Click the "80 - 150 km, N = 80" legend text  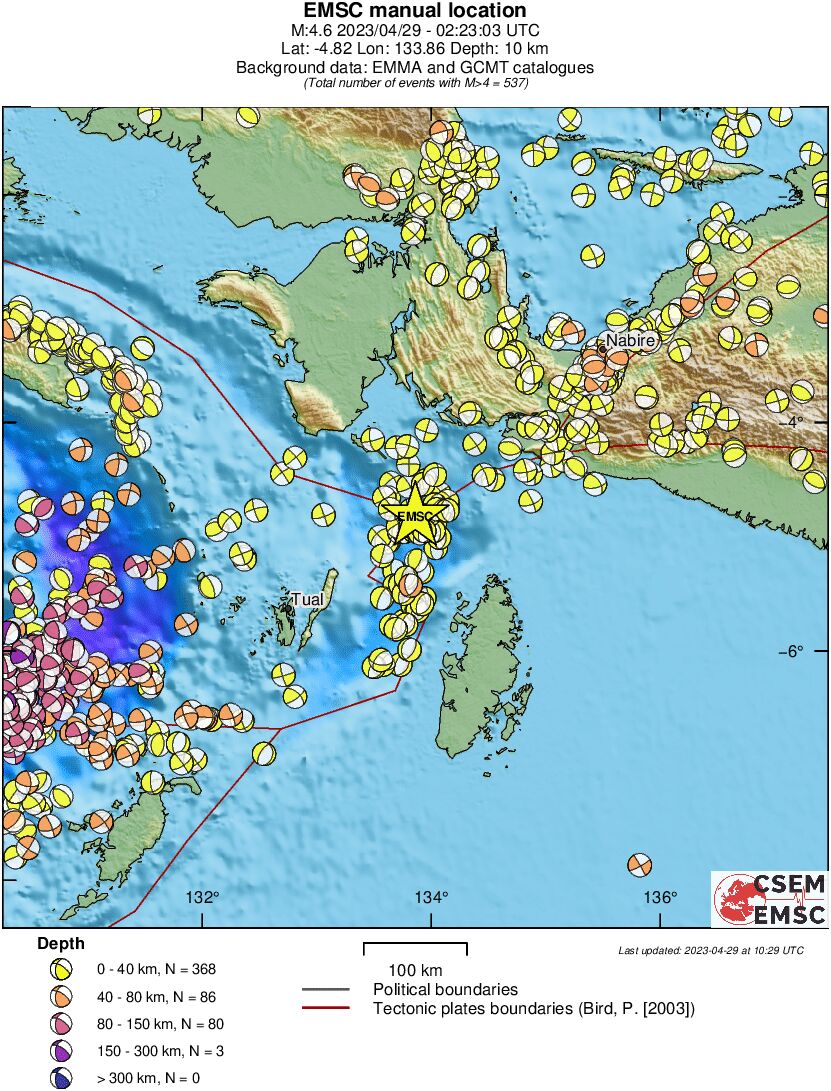pos(160,1024)
